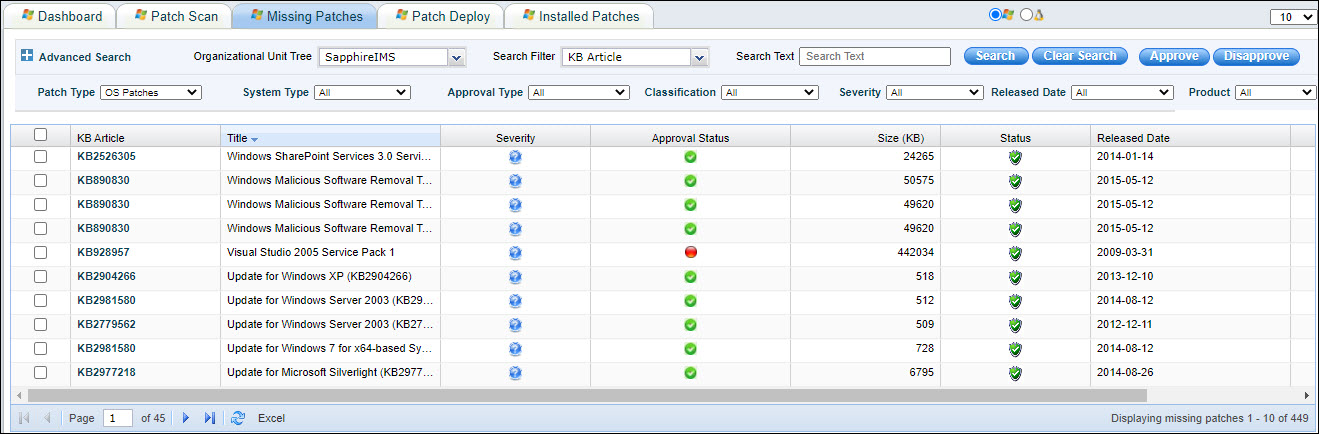This screenshot has width=1319, height=434.
Task: Select the Windows platform radio button
Action: (995, 15)
